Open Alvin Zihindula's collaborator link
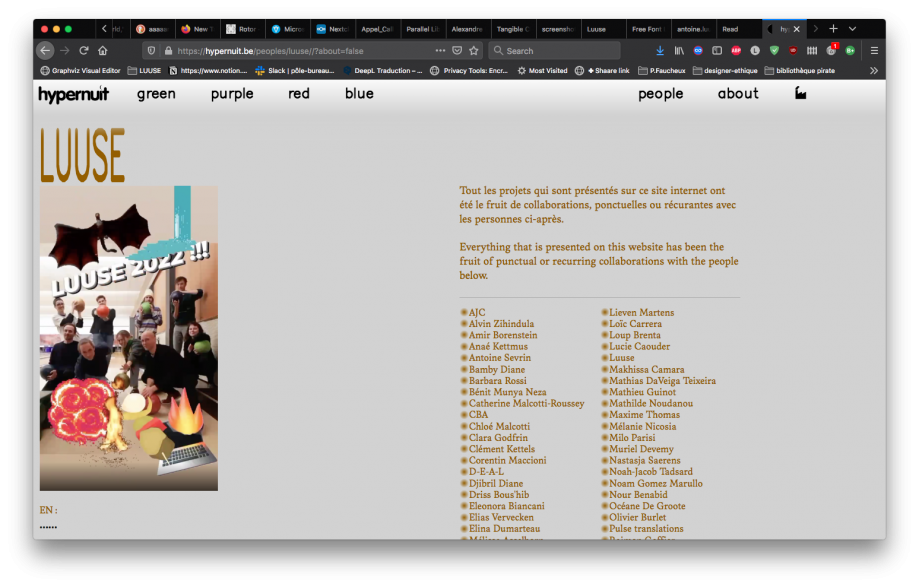The image size is (919, 587). tap(501, 324)
